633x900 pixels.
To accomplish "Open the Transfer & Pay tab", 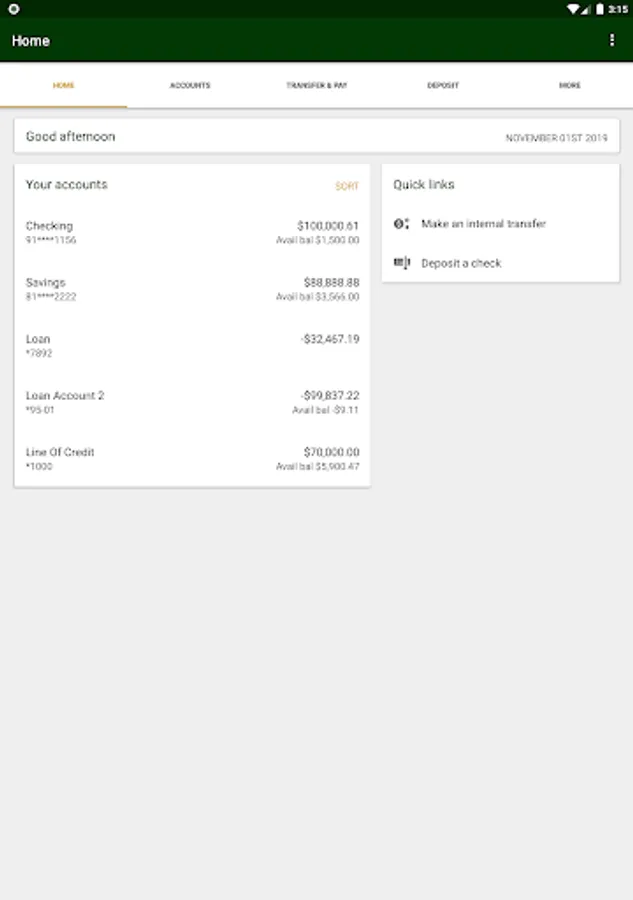I will (x=317, y=86).
